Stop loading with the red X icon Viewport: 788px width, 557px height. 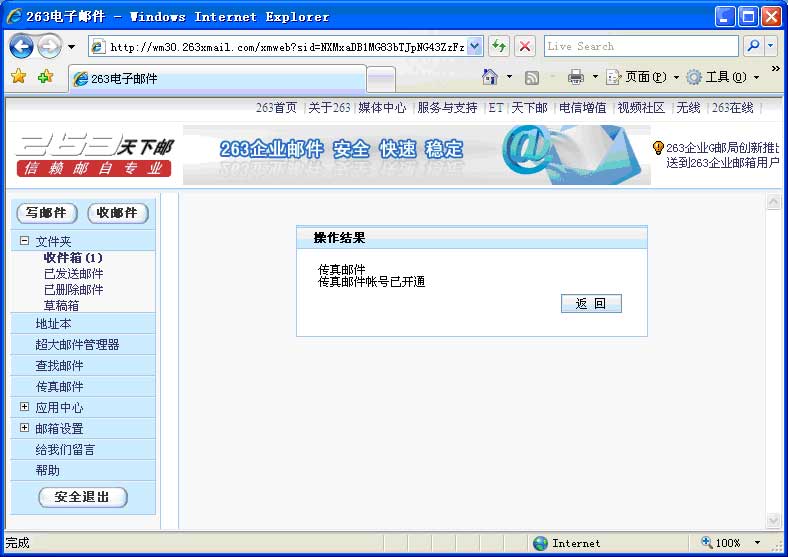pos(525,47)
